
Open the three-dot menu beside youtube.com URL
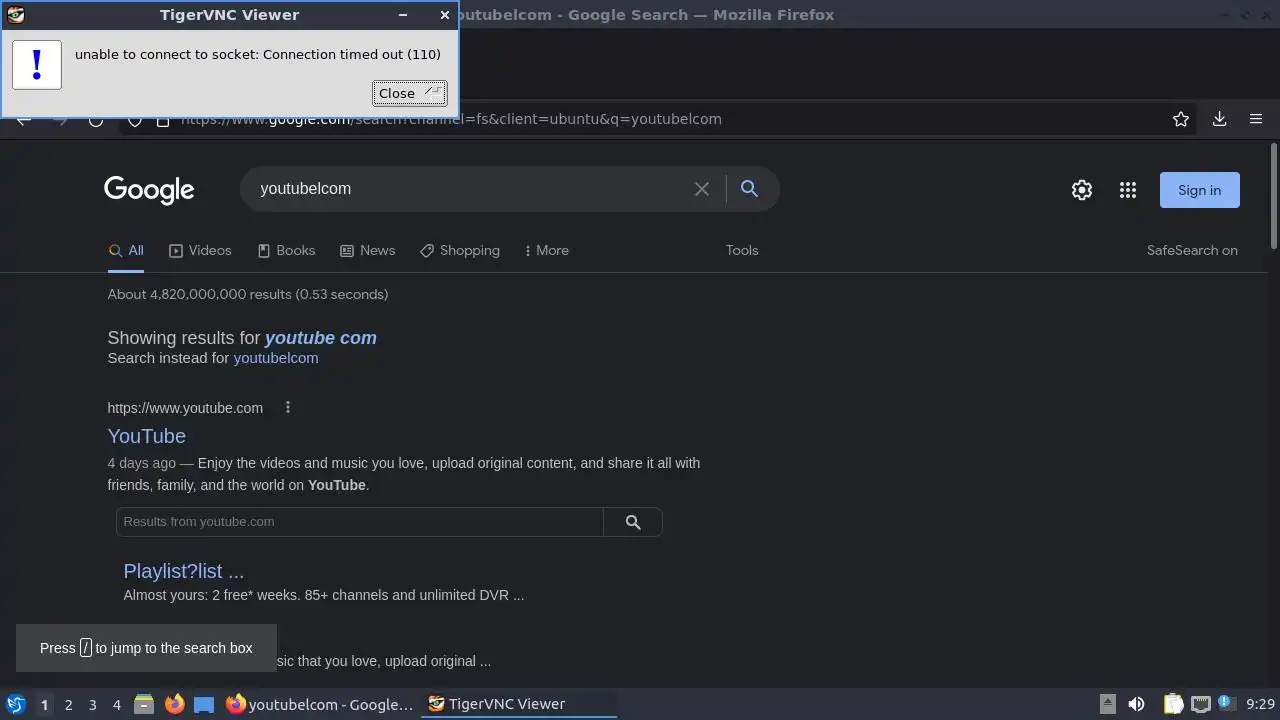(x=288, y=407)
